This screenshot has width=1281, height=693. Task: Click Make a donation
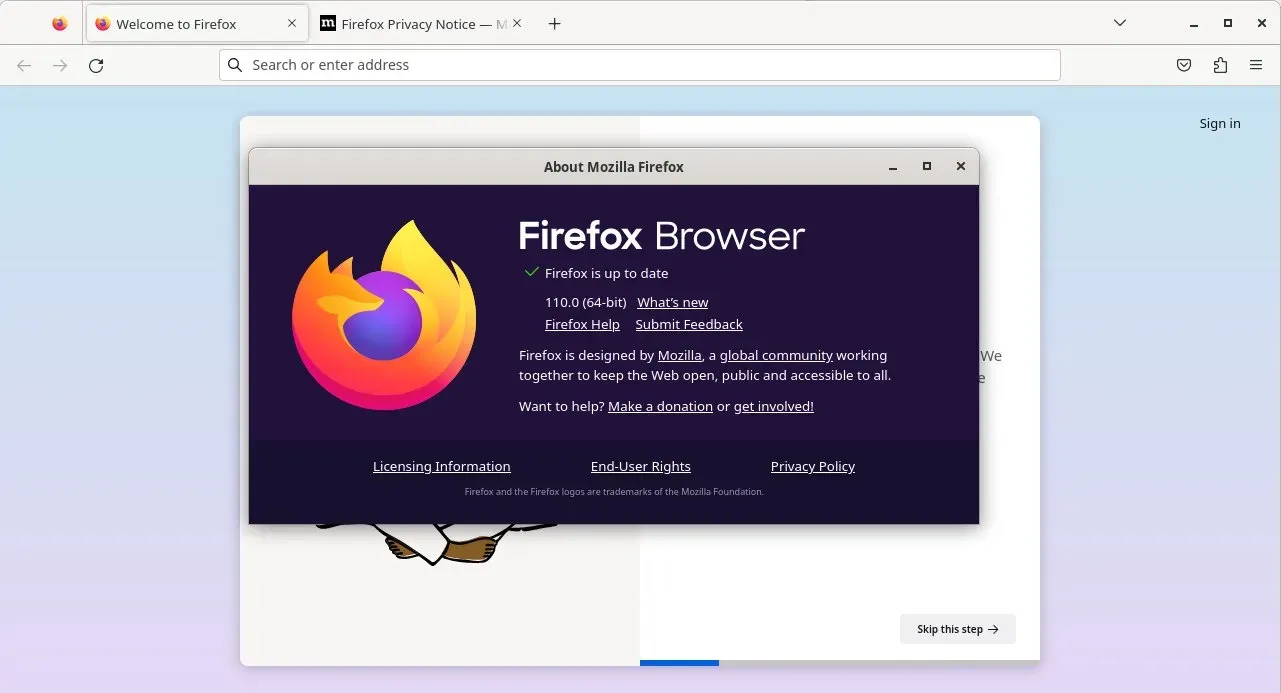pyautogui.click(x=660, y=406)
